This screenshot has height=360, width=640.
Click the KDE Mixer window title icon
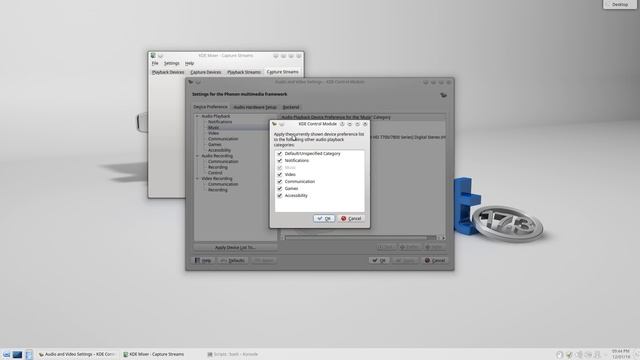tap(153, 56)
